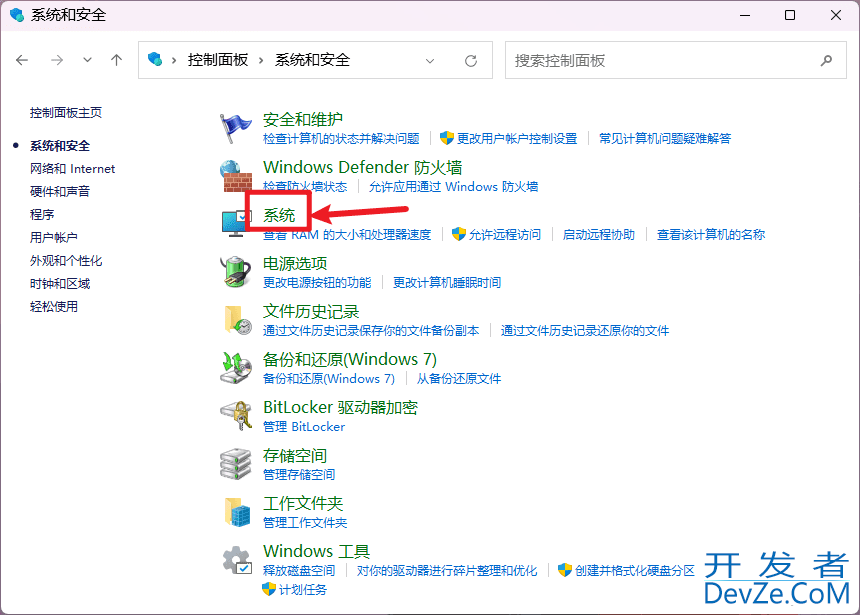Open 控制面板主页 in sidebar

point(66,112)
